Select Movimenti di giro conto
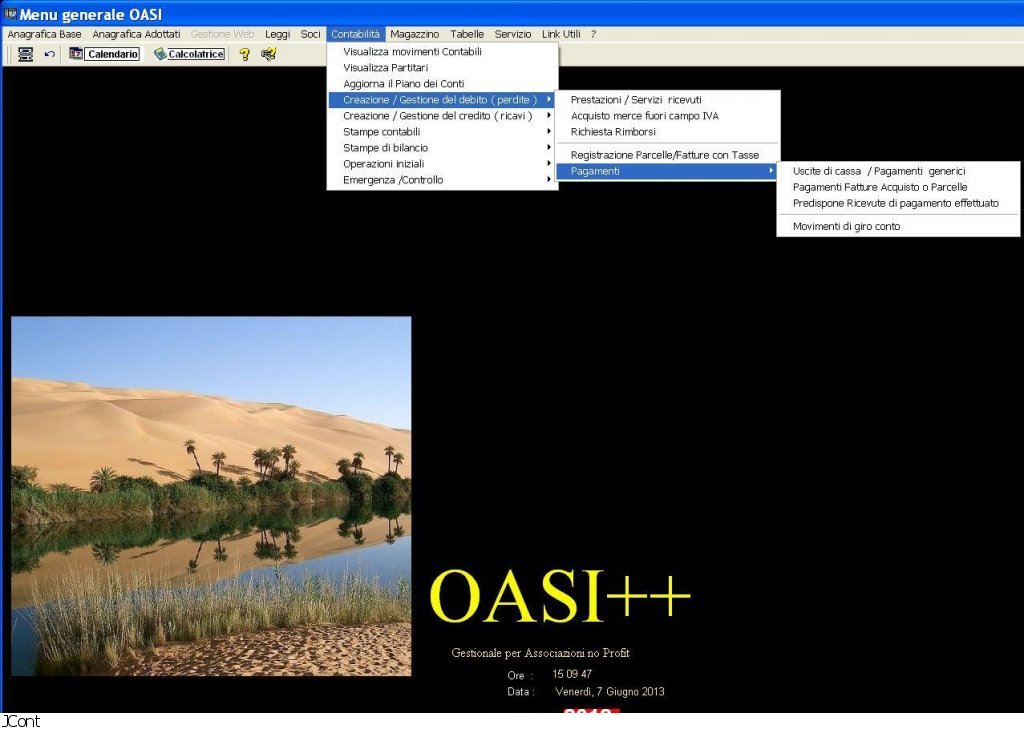This screenshot has width=1024, height=729. 846,226
